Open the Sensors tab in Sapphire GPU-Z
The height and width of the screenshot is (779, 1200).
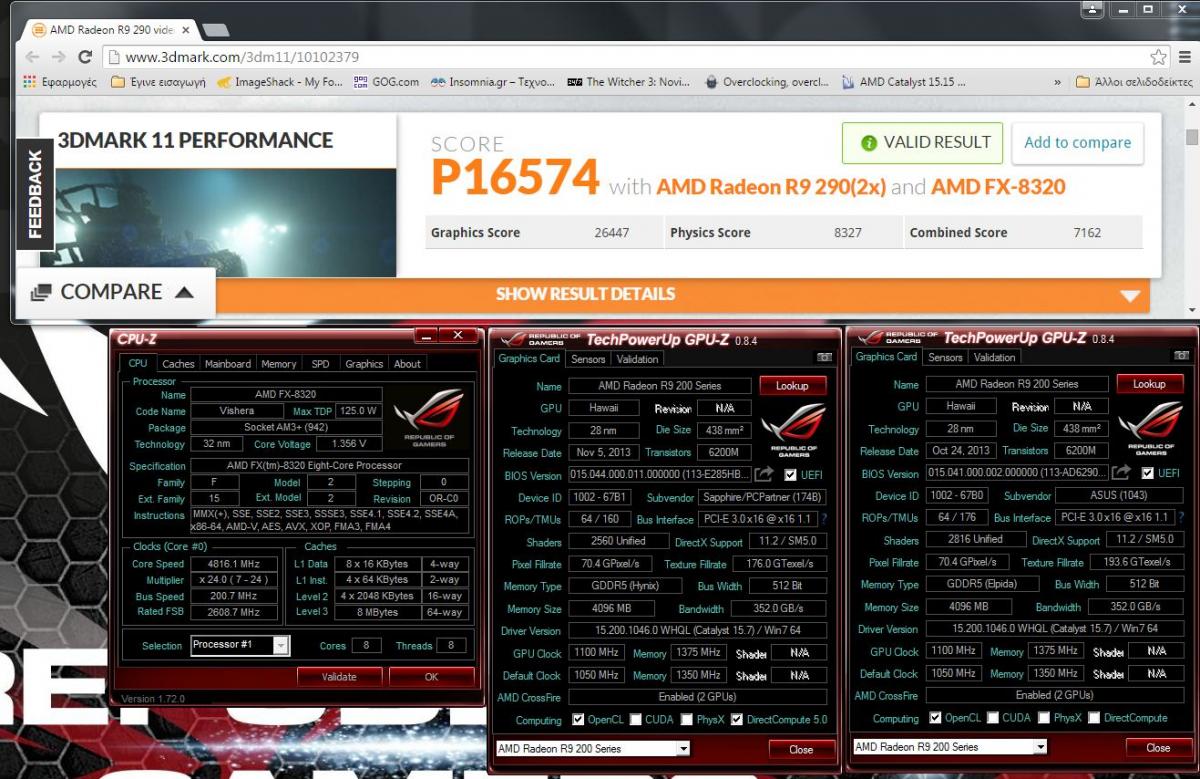(x=588, y=359)
